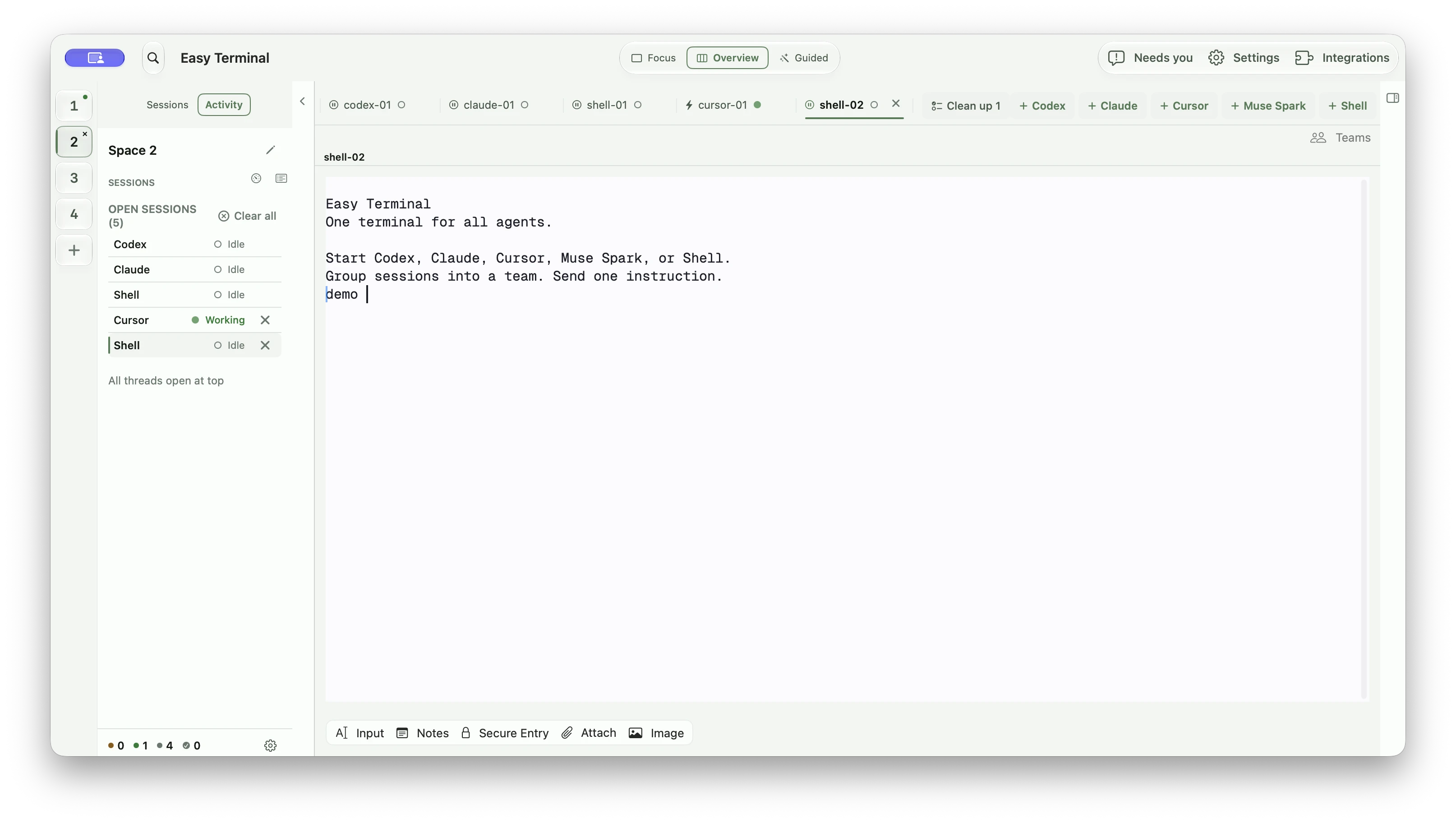
Task: Click the Teams people icon
Action: 1318,137
